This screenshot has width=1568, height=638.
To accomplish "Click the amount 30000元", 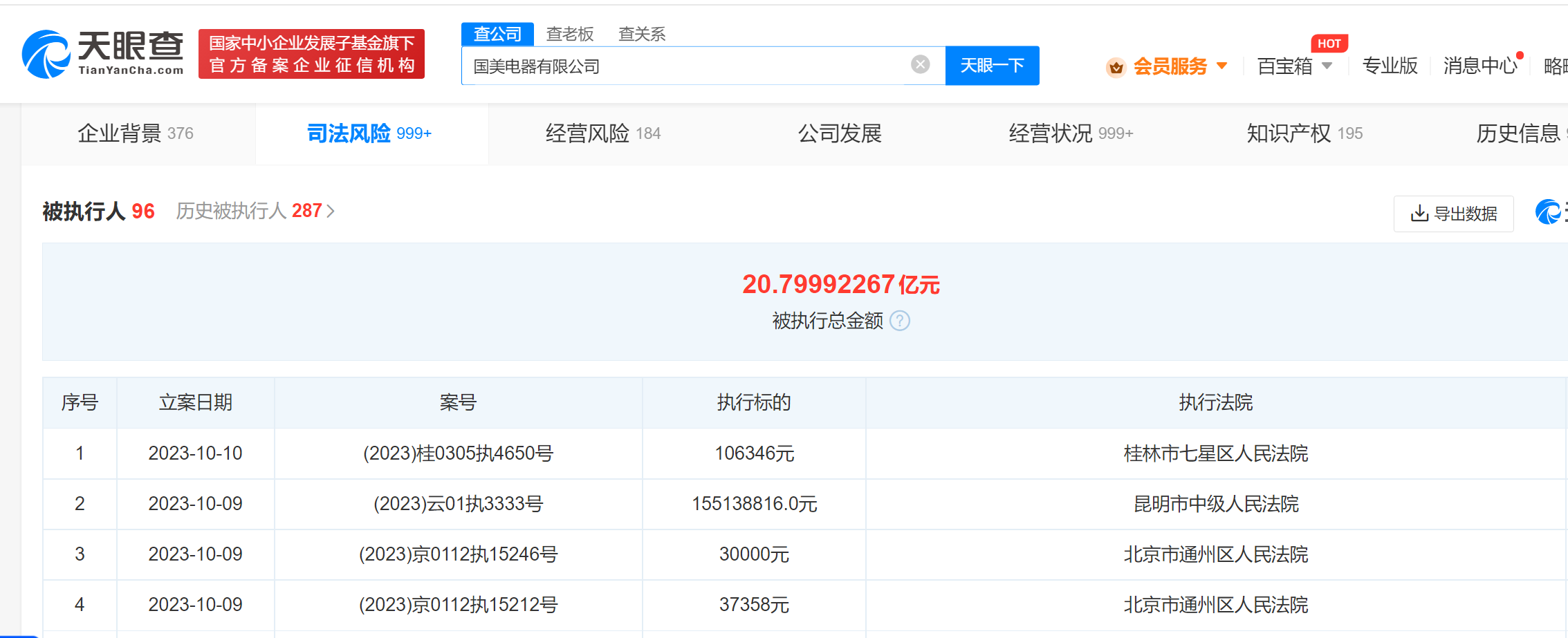I will pyautogui.click(x=754, y=554).
